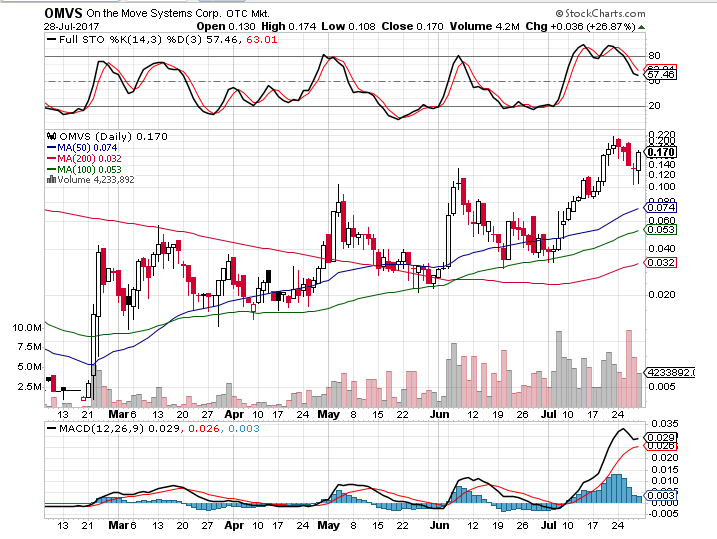
Task: Click the 0.020 price axis label
Action: point(662,294)
